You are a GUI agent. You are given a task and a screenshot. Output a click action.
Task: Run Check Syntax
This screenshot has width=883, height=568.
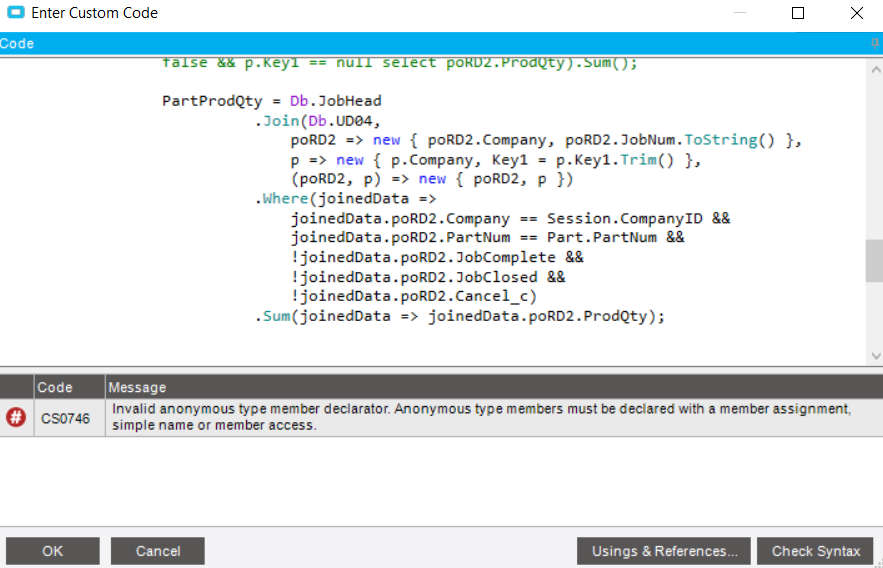815,551
